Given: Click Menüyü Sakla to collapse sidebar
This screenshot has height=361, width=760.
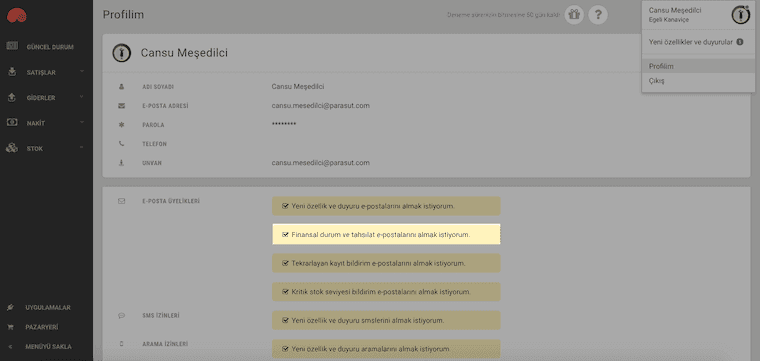Looking at the screenshot, I should 48,346.
